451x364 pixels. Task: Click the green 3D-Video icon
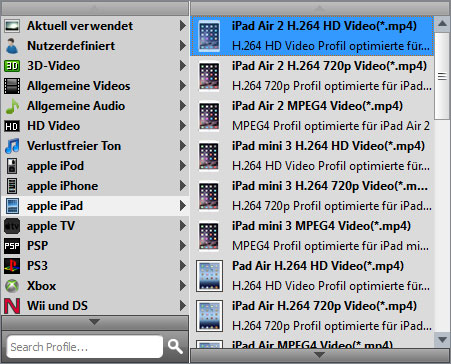pyautogui.click(x=12, y=66)
